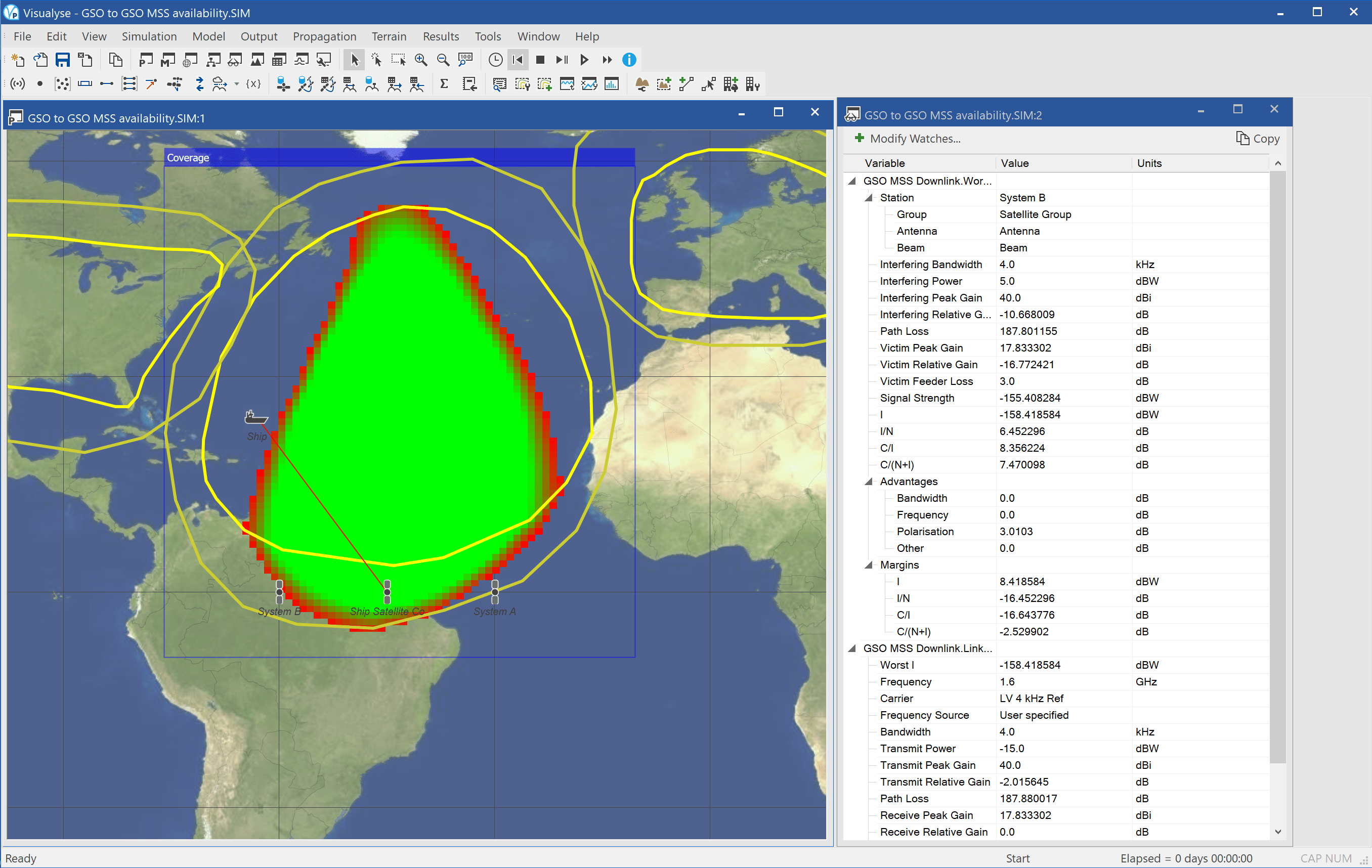Run the simulation with Play button
Image resolution: width=1372 pixels, height=868 pixels.
tap(584, 60)
